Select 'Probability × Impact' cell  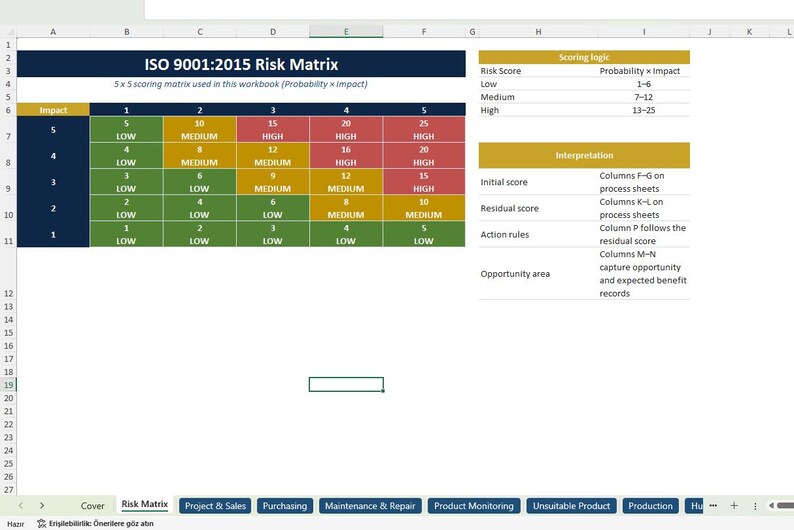click(644, 71)
